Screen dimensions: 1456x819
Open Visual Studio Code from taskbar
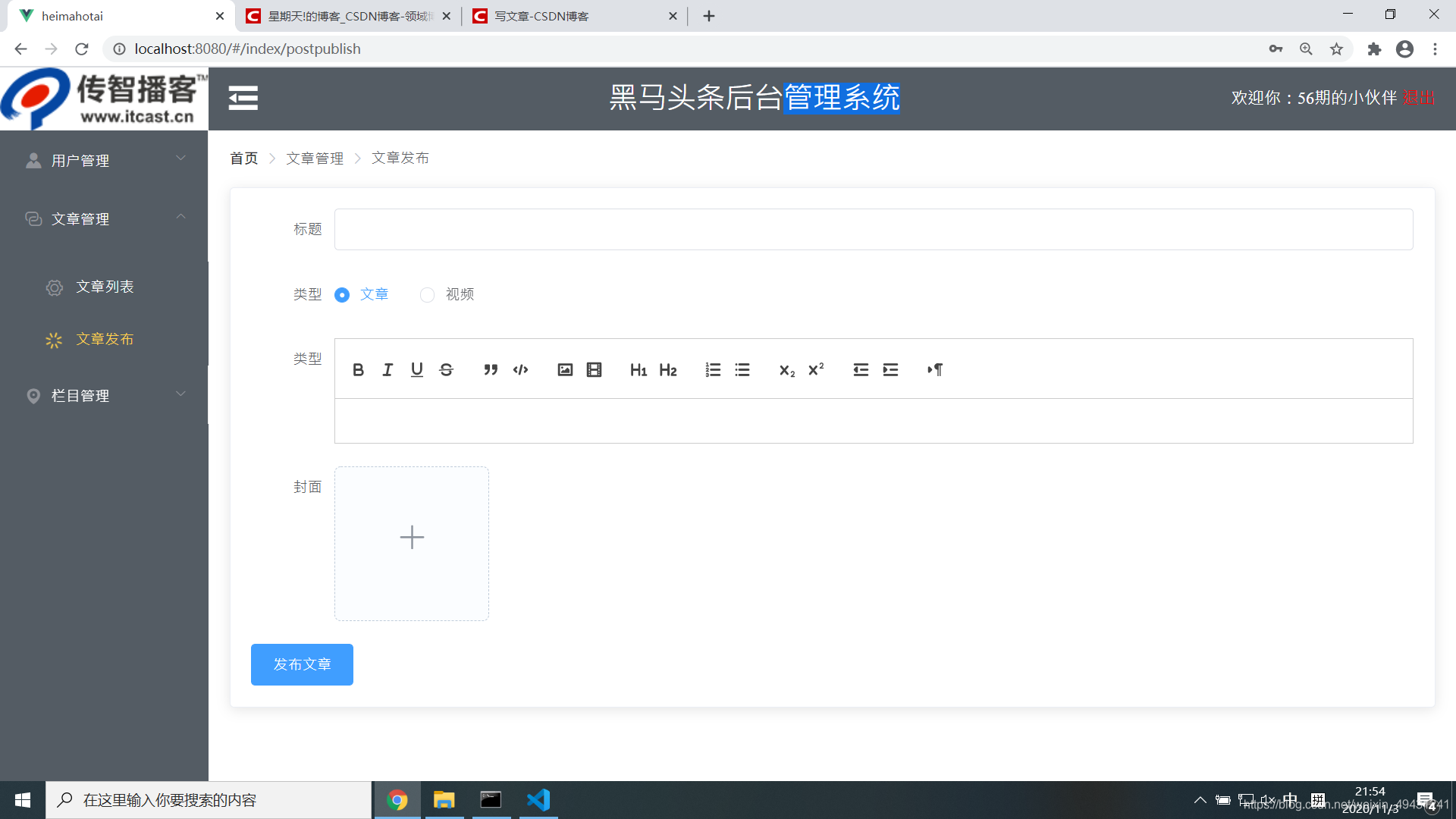pos(538,800)
